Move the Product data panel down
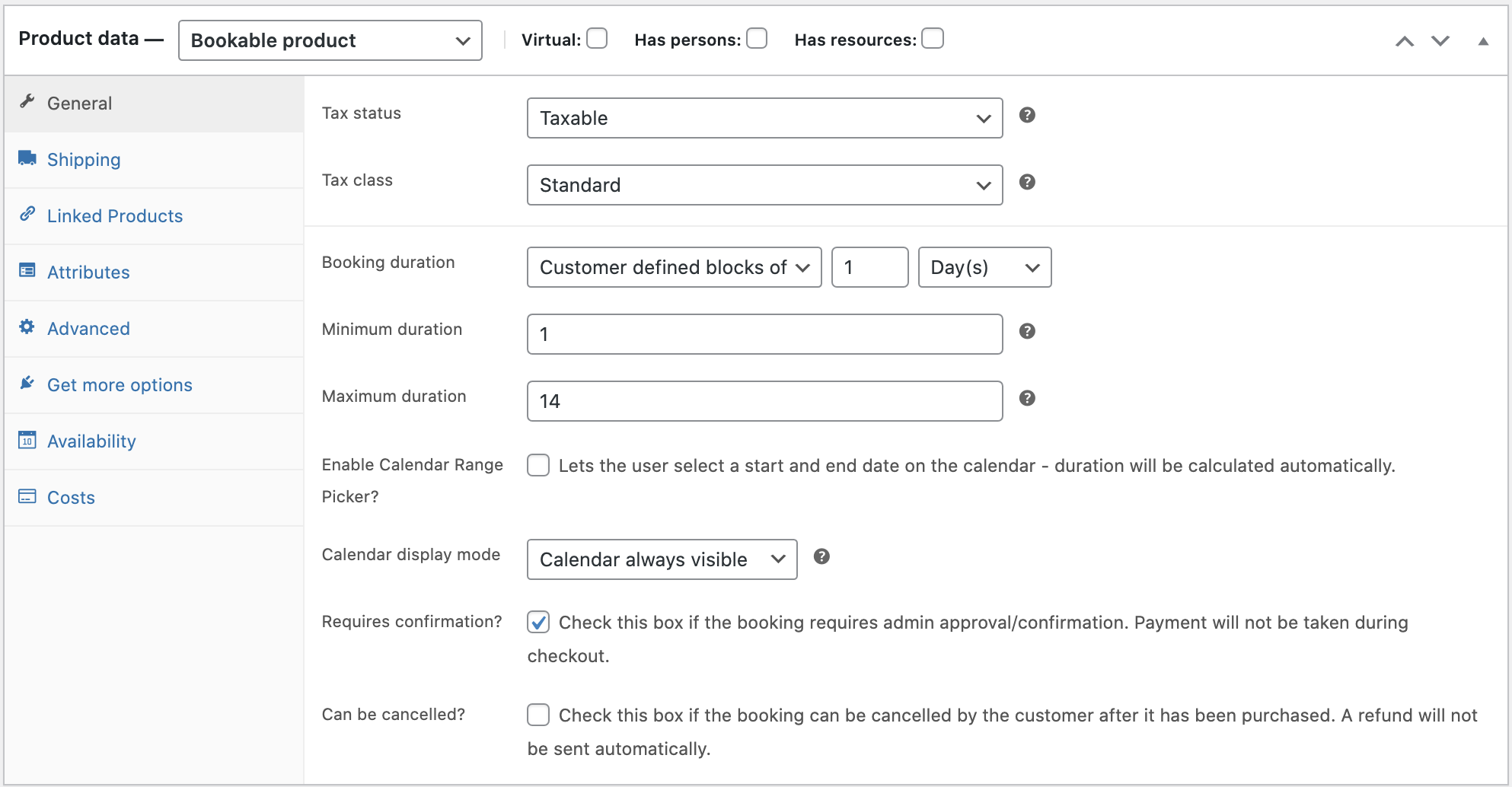This screenshot has width=1512, height=787. tap(1440, 41)
